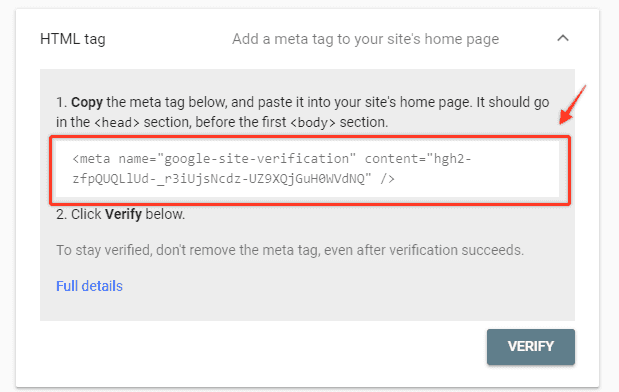This screenshot has height=392, width=619.
Task: Click the VERIFY button
Action: (531, 347)
